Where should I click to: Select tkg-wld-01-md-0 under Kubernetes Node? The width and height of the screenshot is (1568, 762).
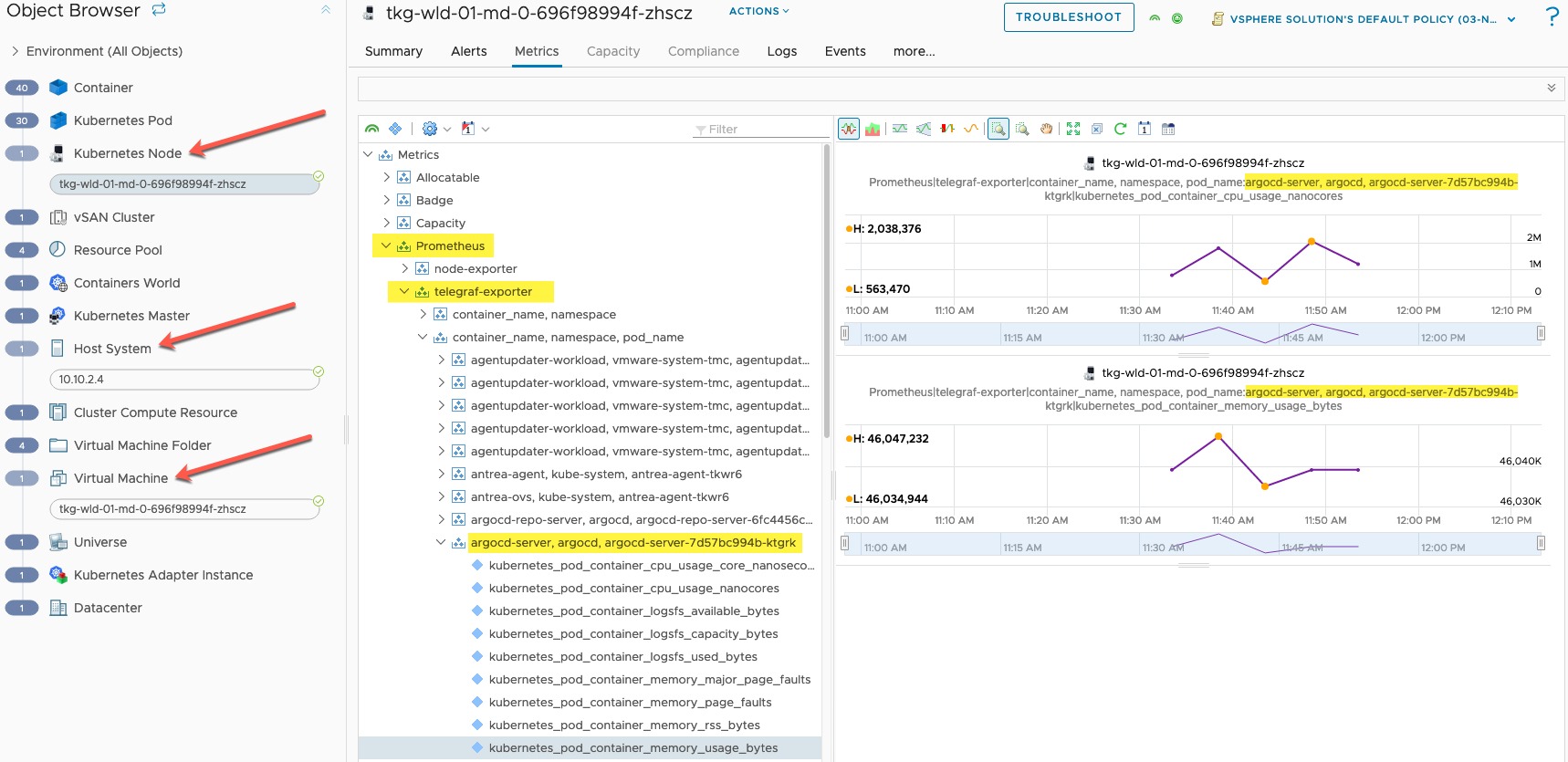(x=185, y=183)
